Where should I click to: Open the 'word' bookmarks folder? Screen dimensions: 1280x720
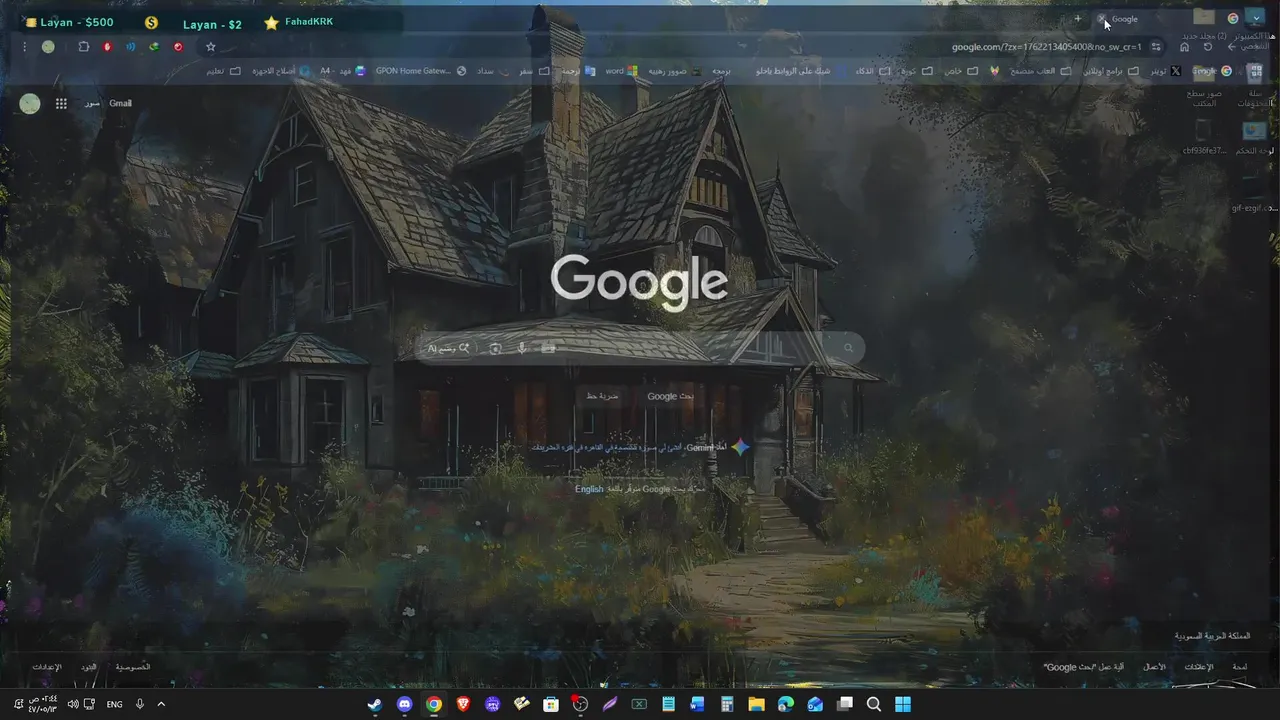[621, 71]
